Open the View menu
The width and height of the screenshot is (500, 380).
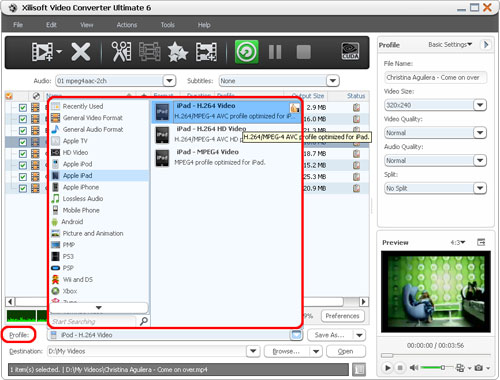(x=87, y=25)
